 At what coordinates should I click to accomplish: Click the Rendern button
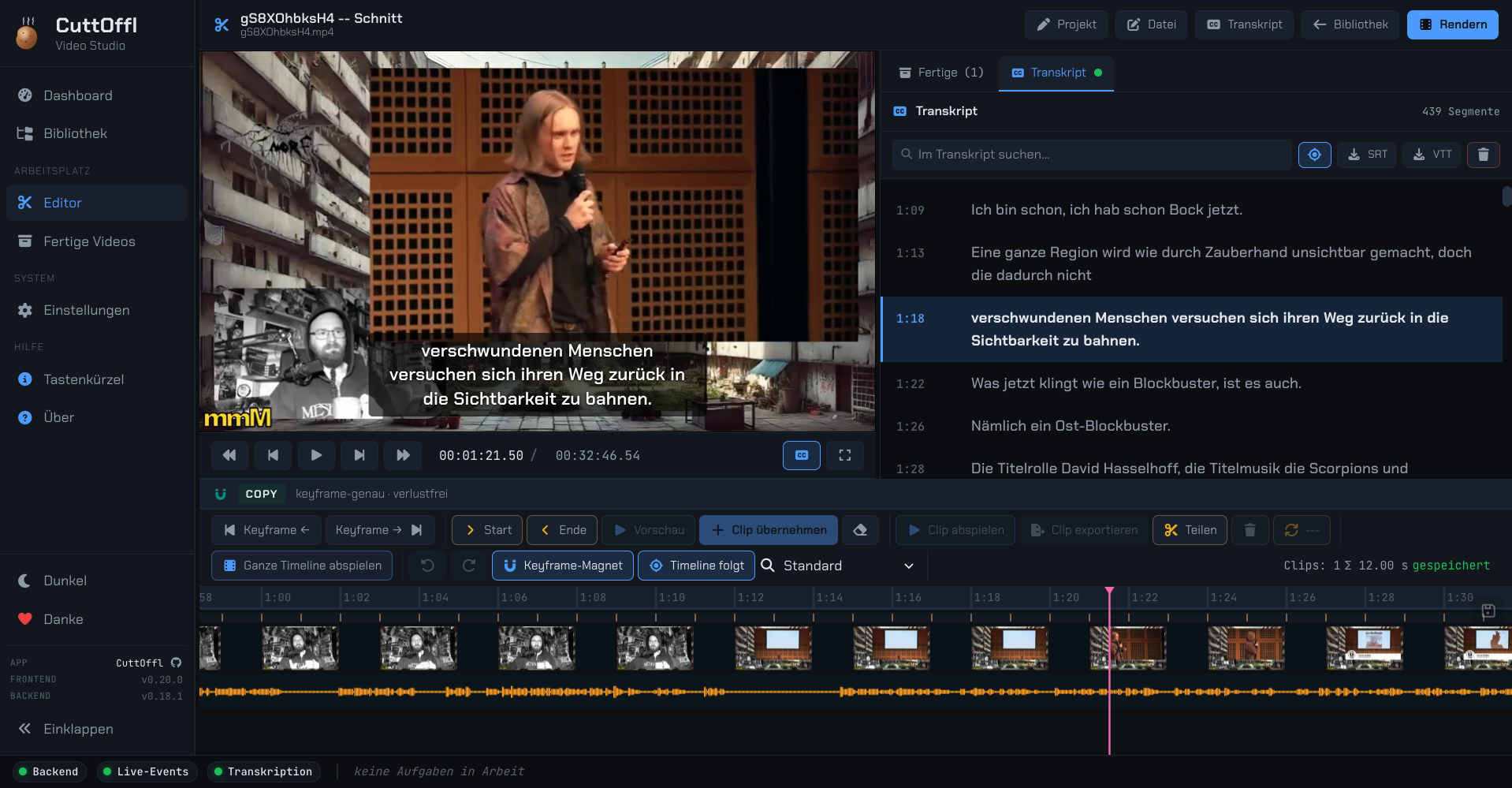pyautogui.click(x=1453, y=24)
